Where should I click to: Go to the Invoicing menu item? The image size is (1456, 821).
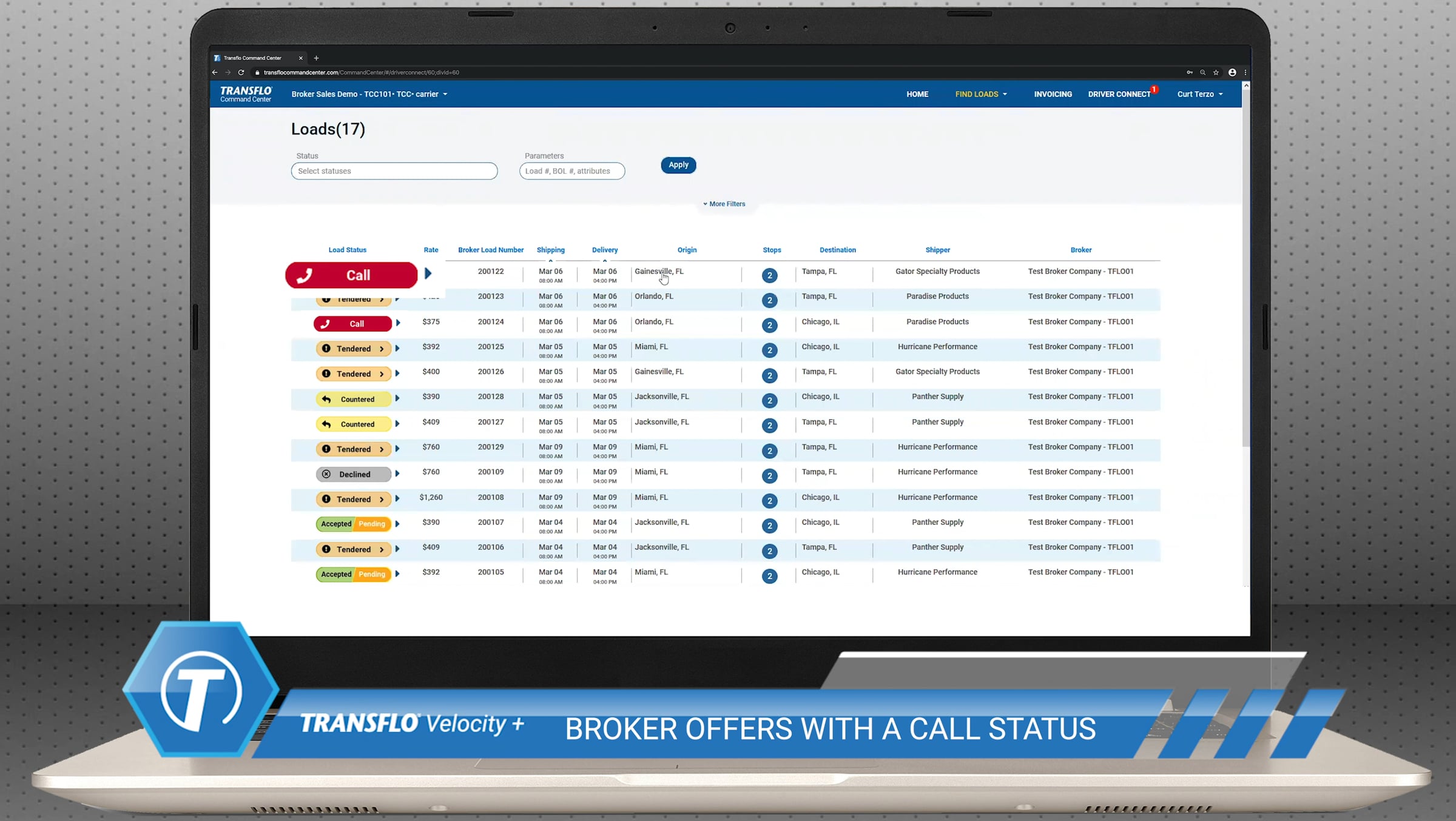click(1053, 95)
